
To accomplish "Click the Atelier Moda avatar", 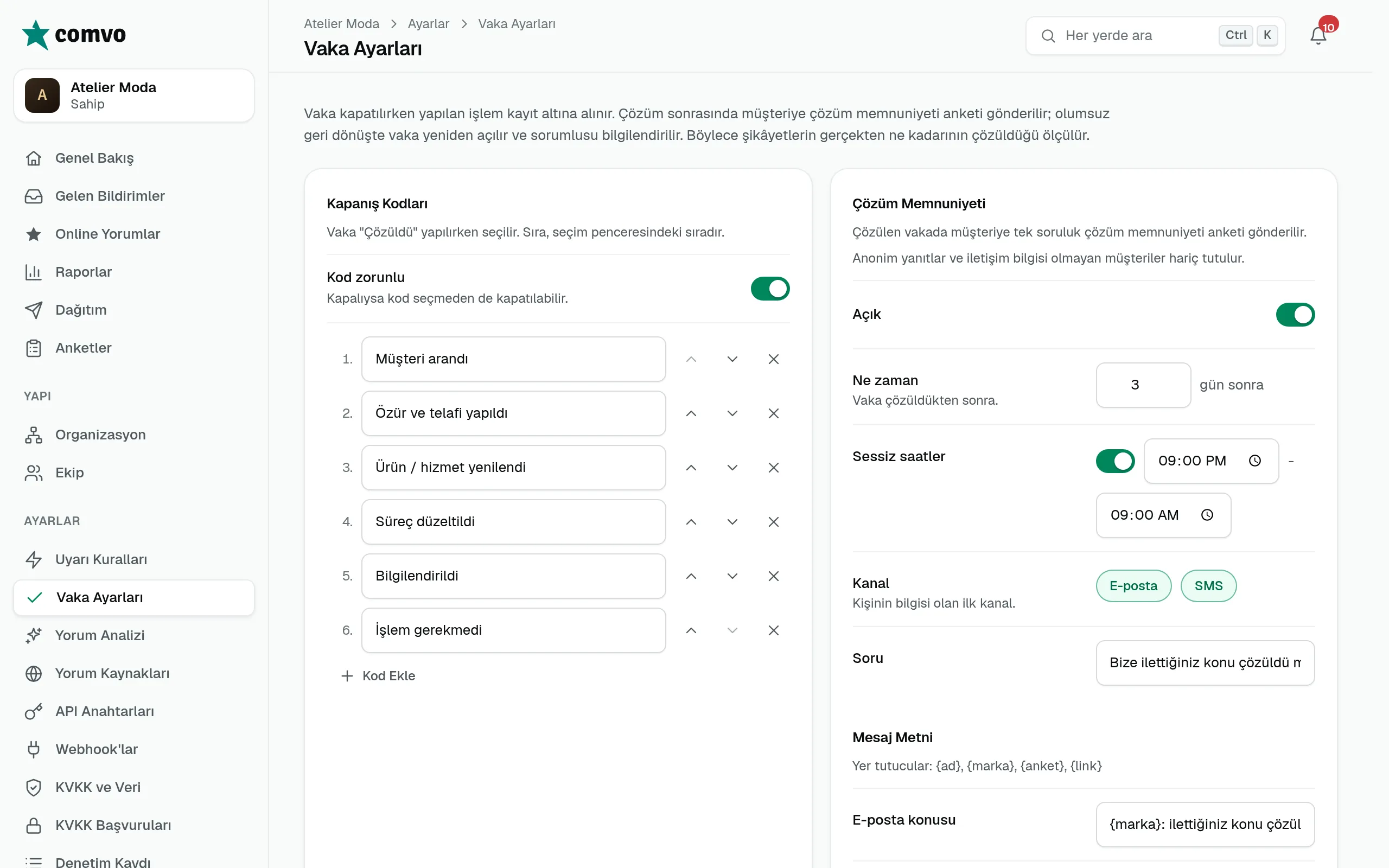I will click(x=42, y=95).
